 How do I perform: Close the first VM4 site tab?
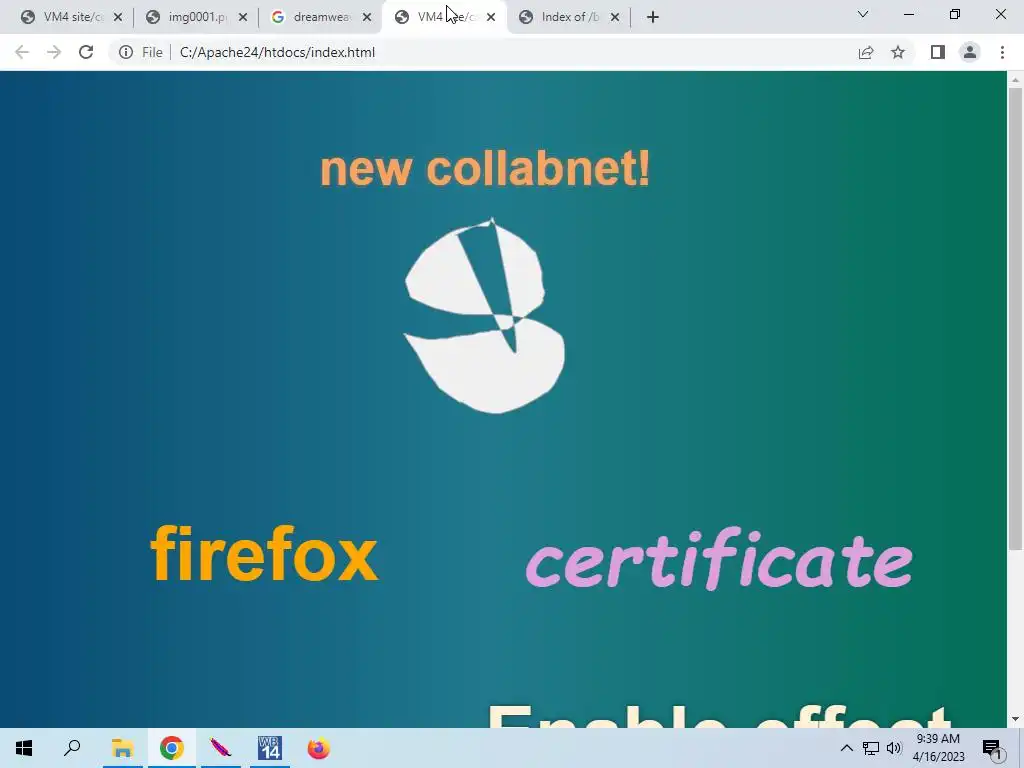[118, 18]
